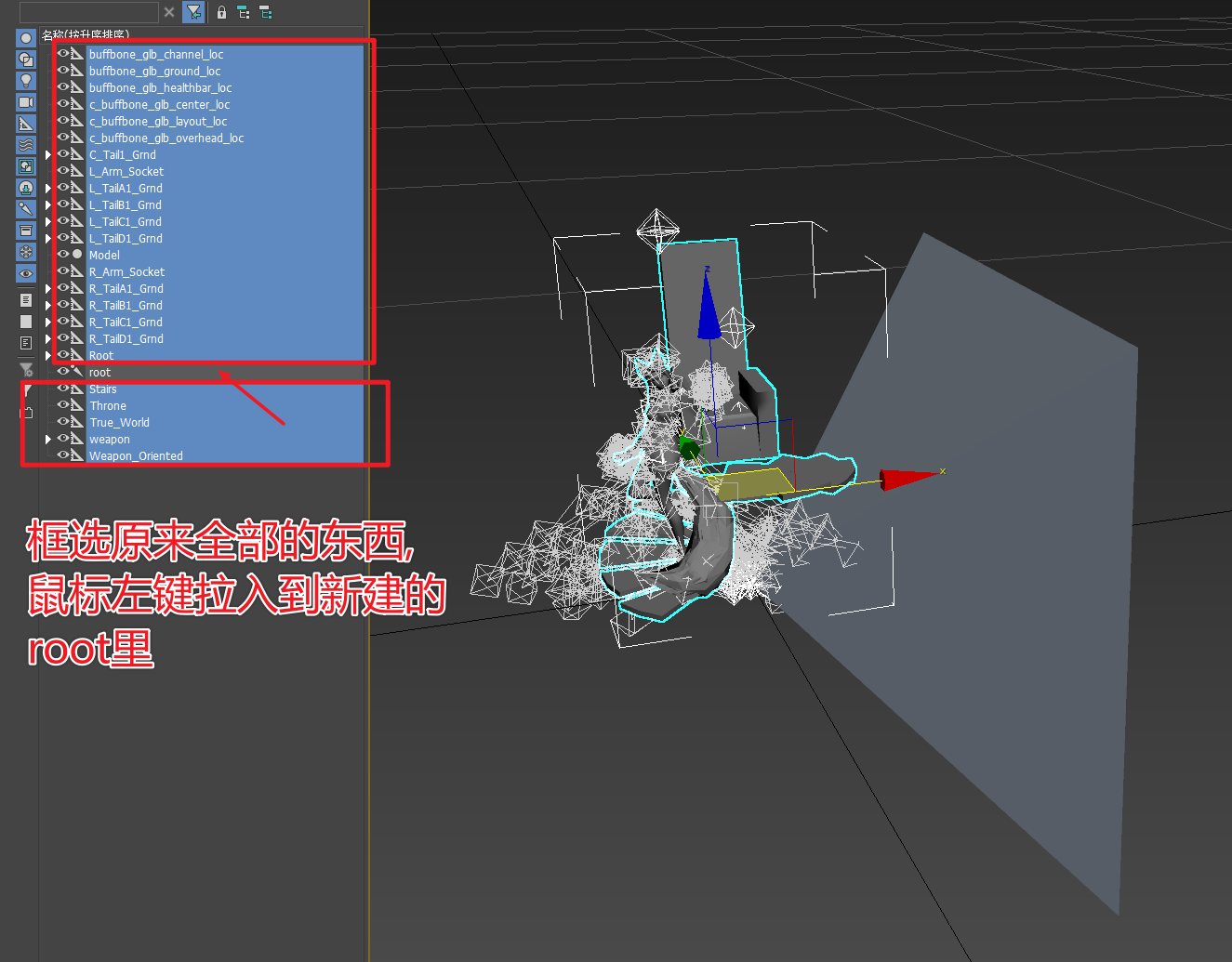Hide the Model object via eye icon
1232x962 pixels.
pos(63,254)
